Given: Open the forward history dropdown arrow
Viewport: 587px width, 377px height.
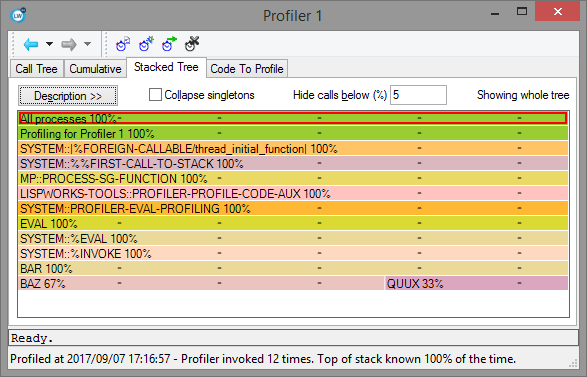Looking at the screenshot, I should pyautogui.click(x=87, y=44).
